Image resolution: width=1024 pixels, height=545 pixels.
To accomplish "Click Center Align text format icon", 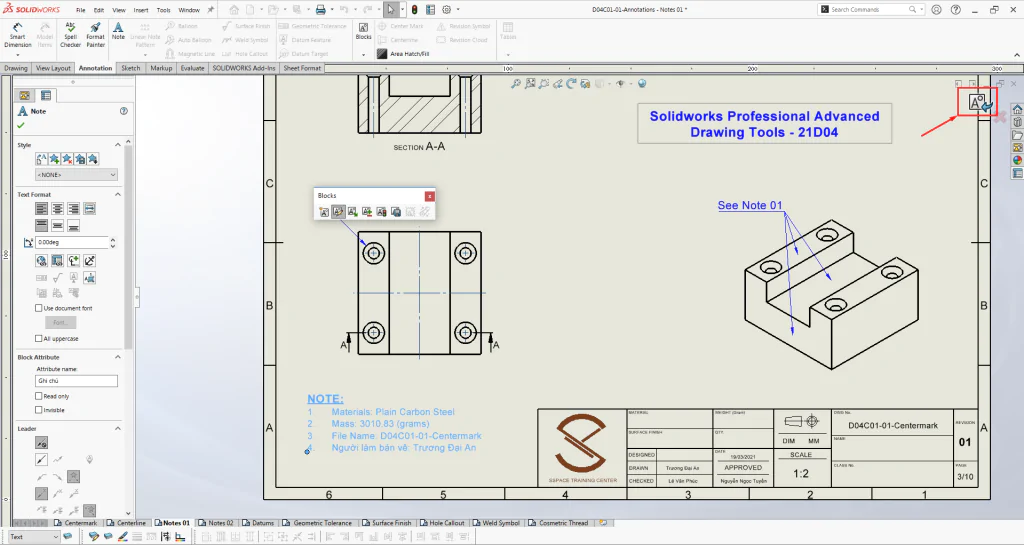I will [x=57, y=209].
